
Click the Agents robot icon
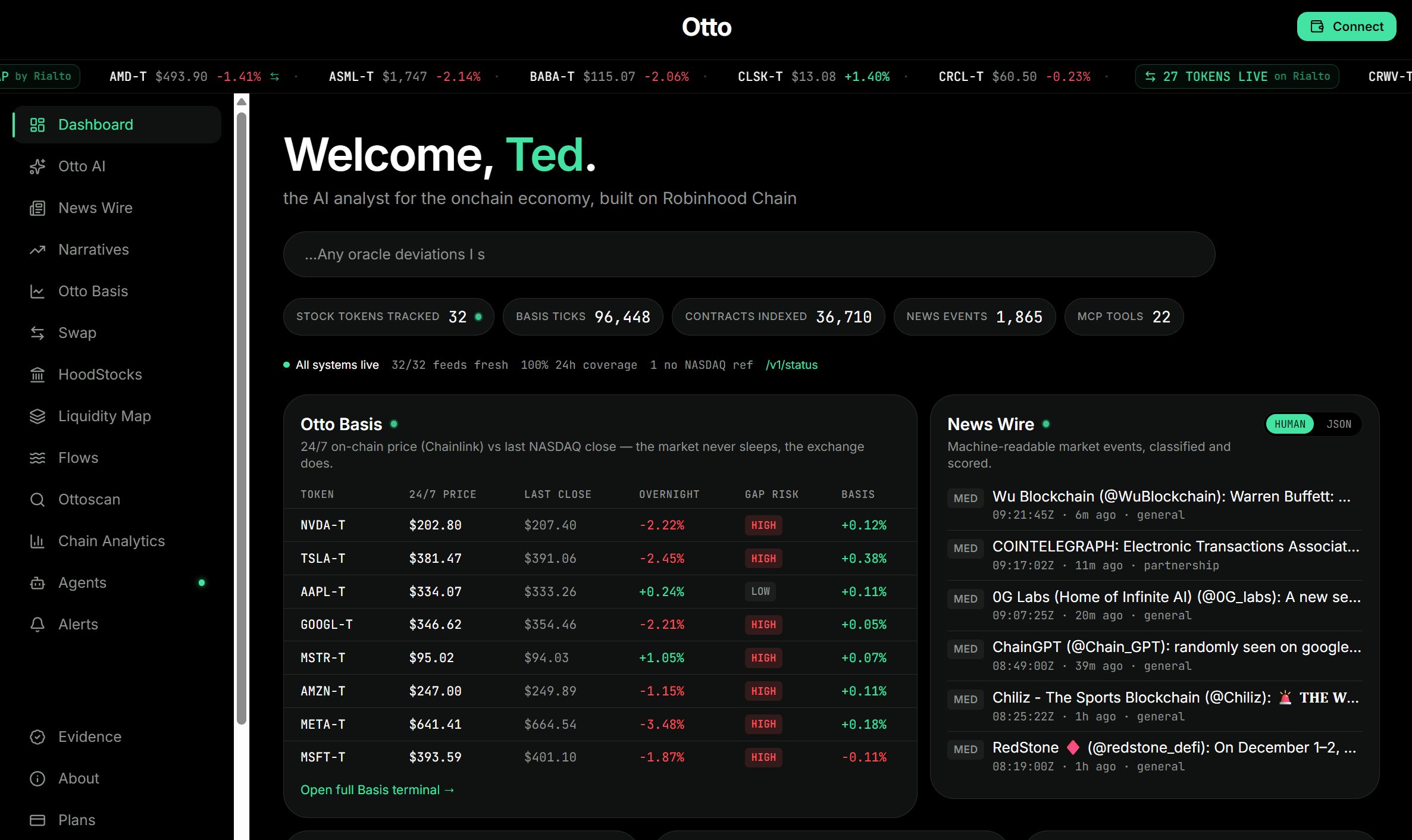point(37,583)
